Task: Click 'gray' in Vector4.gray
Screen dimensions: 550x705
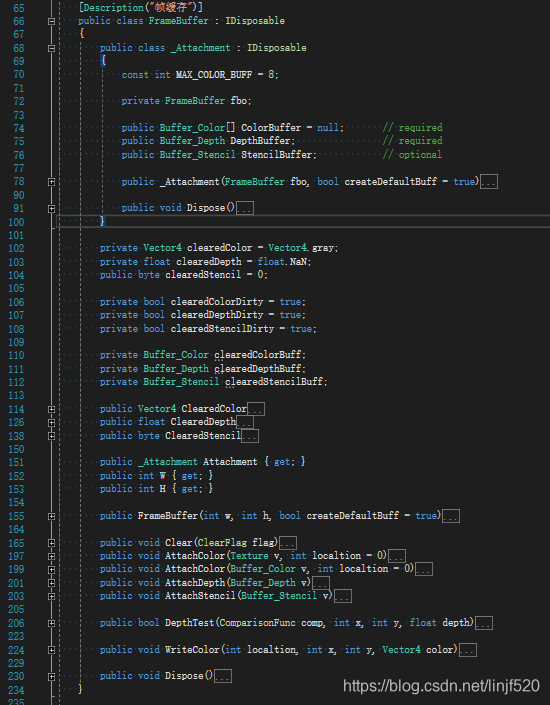Action: tap(323, 248)
